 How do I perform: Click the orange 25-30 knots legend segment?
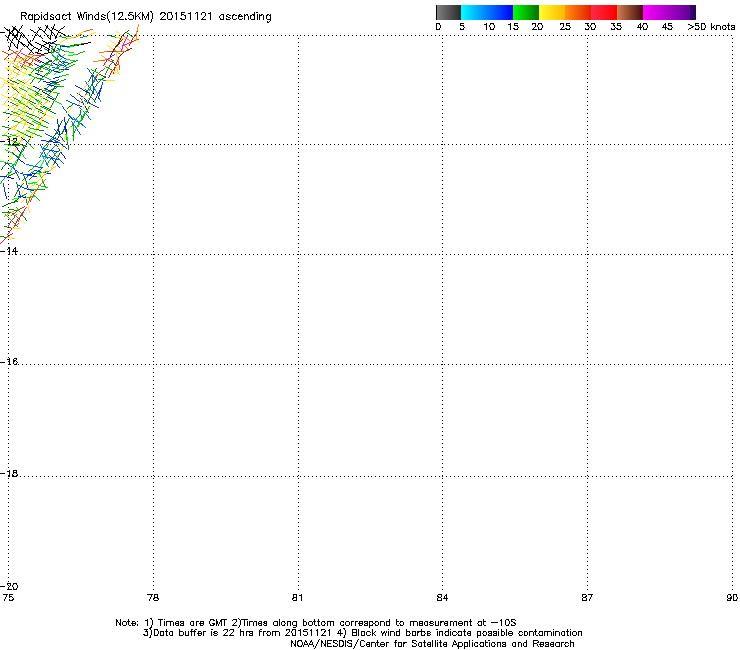click(x=578, y=12)
